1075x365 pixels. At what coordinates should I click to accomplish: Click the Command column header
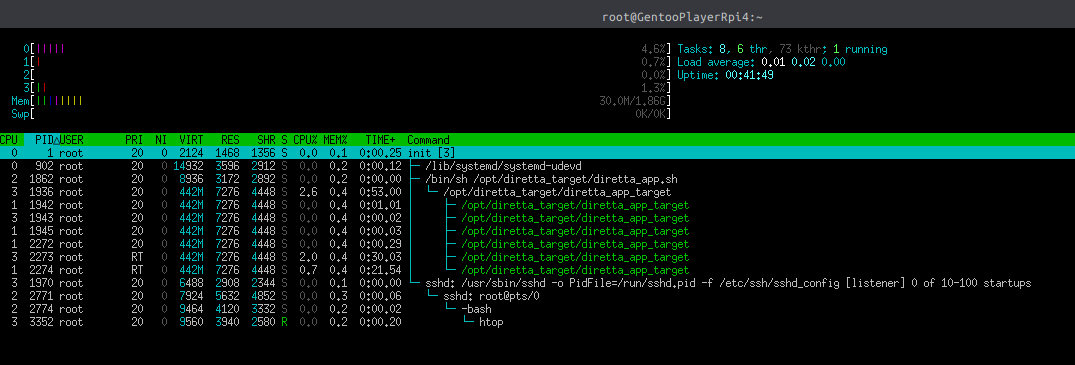coord(428,139)
